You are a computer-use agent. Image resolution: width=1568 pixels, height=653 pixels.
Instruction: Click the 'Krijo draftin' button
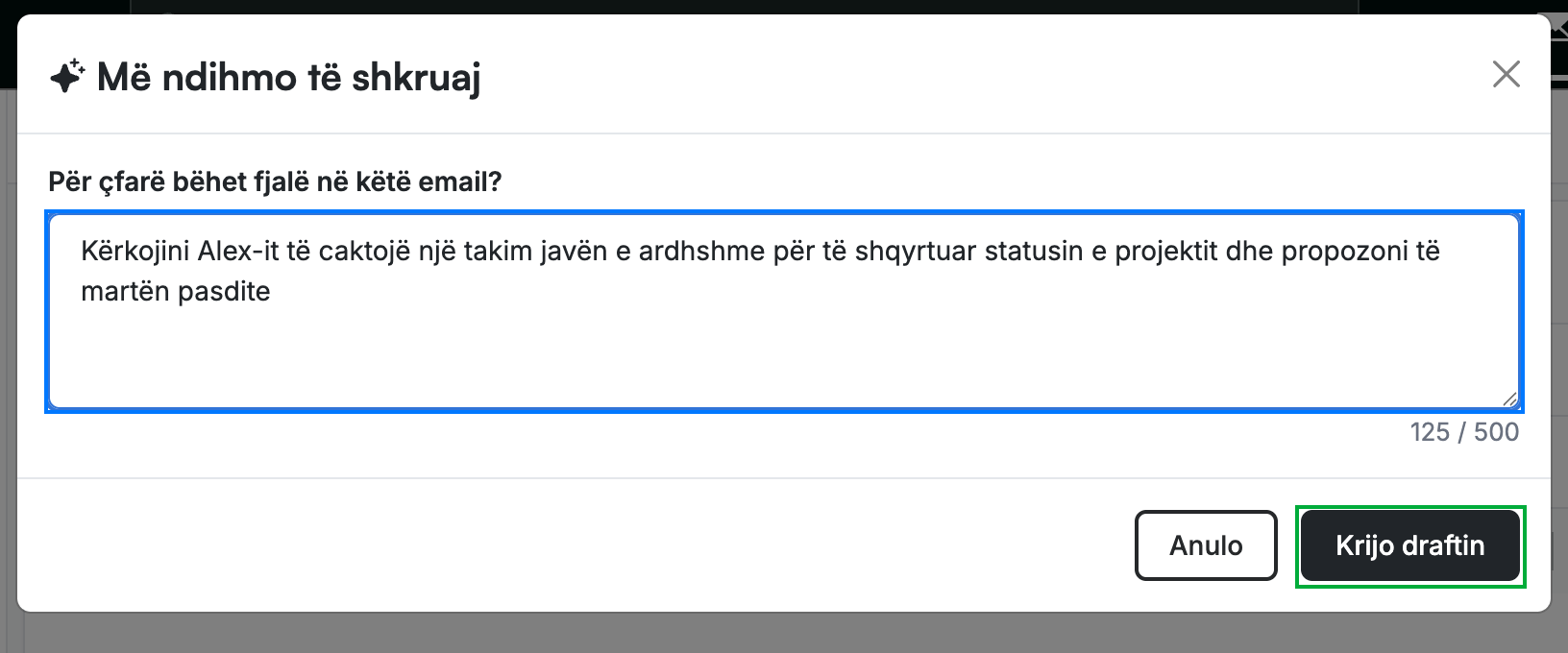tap(1409, 545)
